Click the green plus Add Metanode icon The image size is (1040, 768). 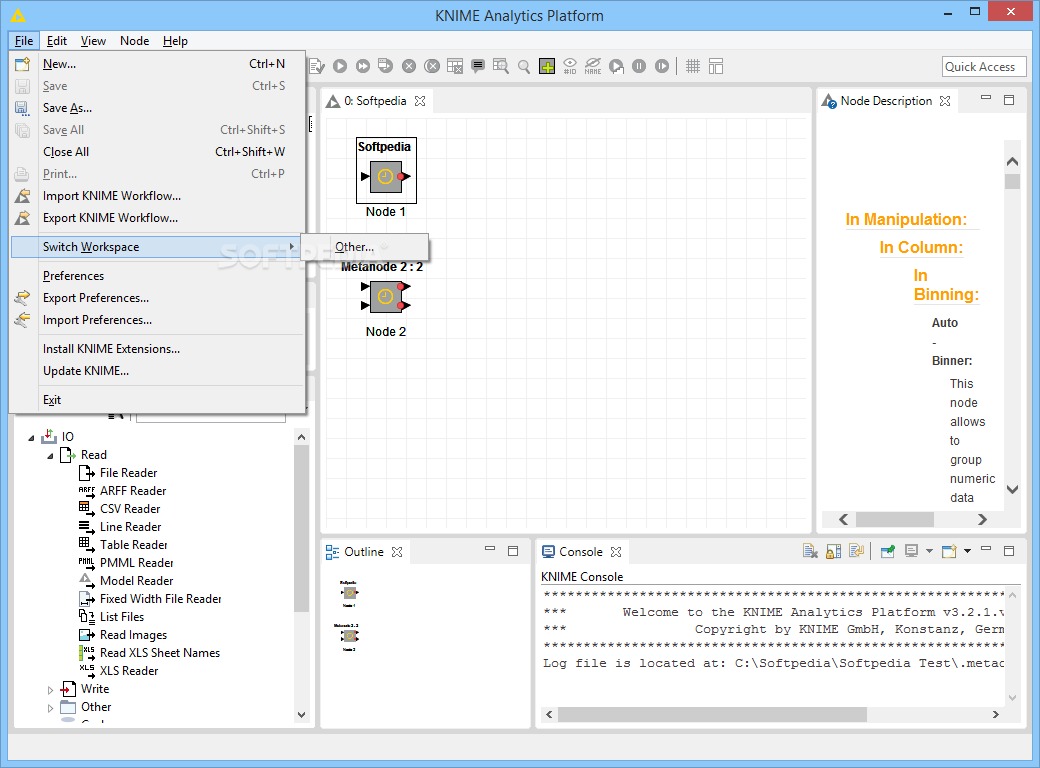click(547, 66)
